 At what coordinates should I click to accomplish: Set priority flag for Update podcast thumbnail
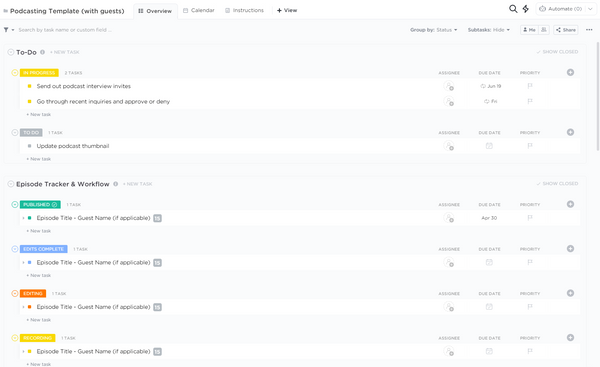[530, 146]
